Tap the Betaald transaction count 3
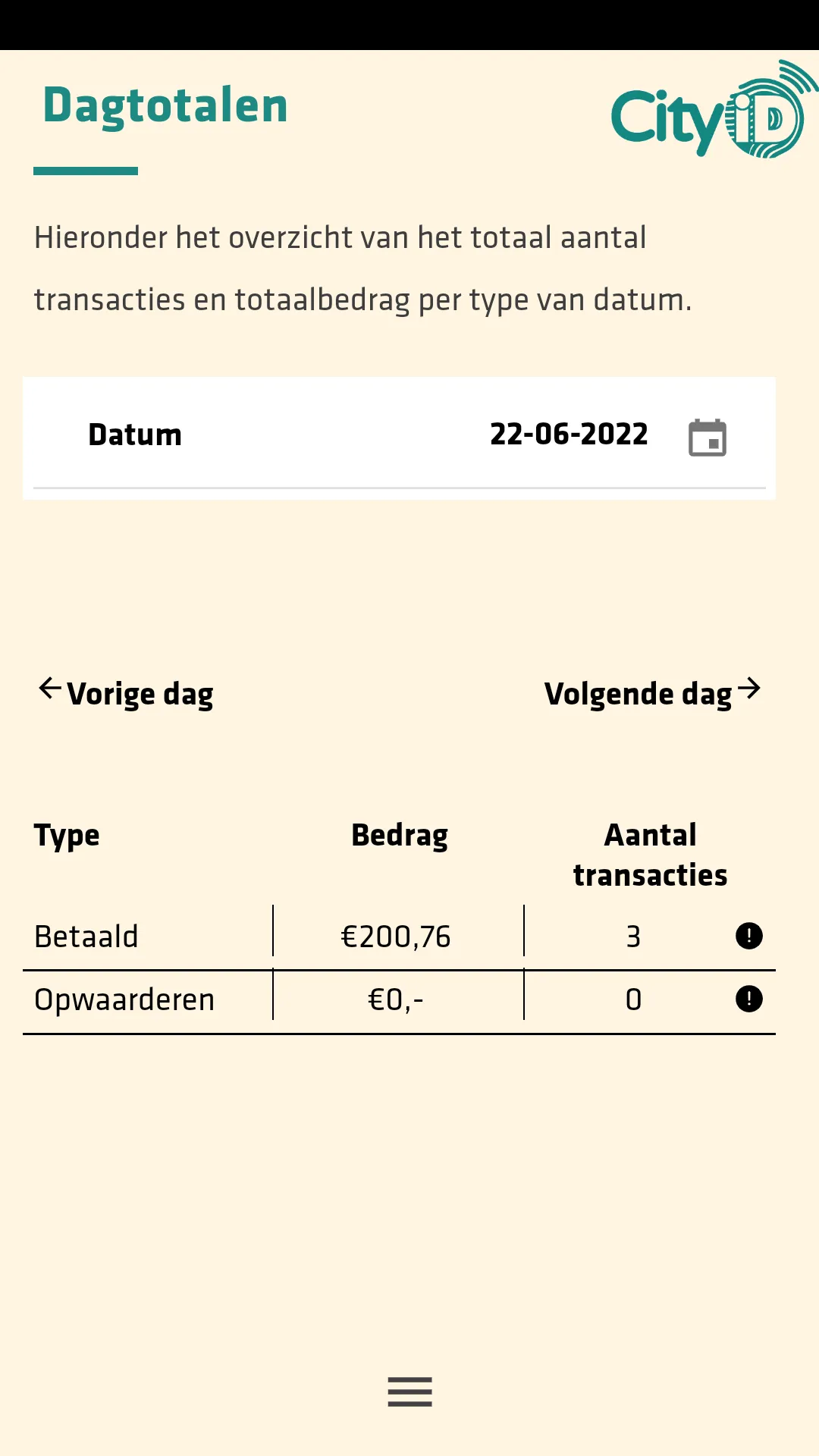 coord(633,937)
